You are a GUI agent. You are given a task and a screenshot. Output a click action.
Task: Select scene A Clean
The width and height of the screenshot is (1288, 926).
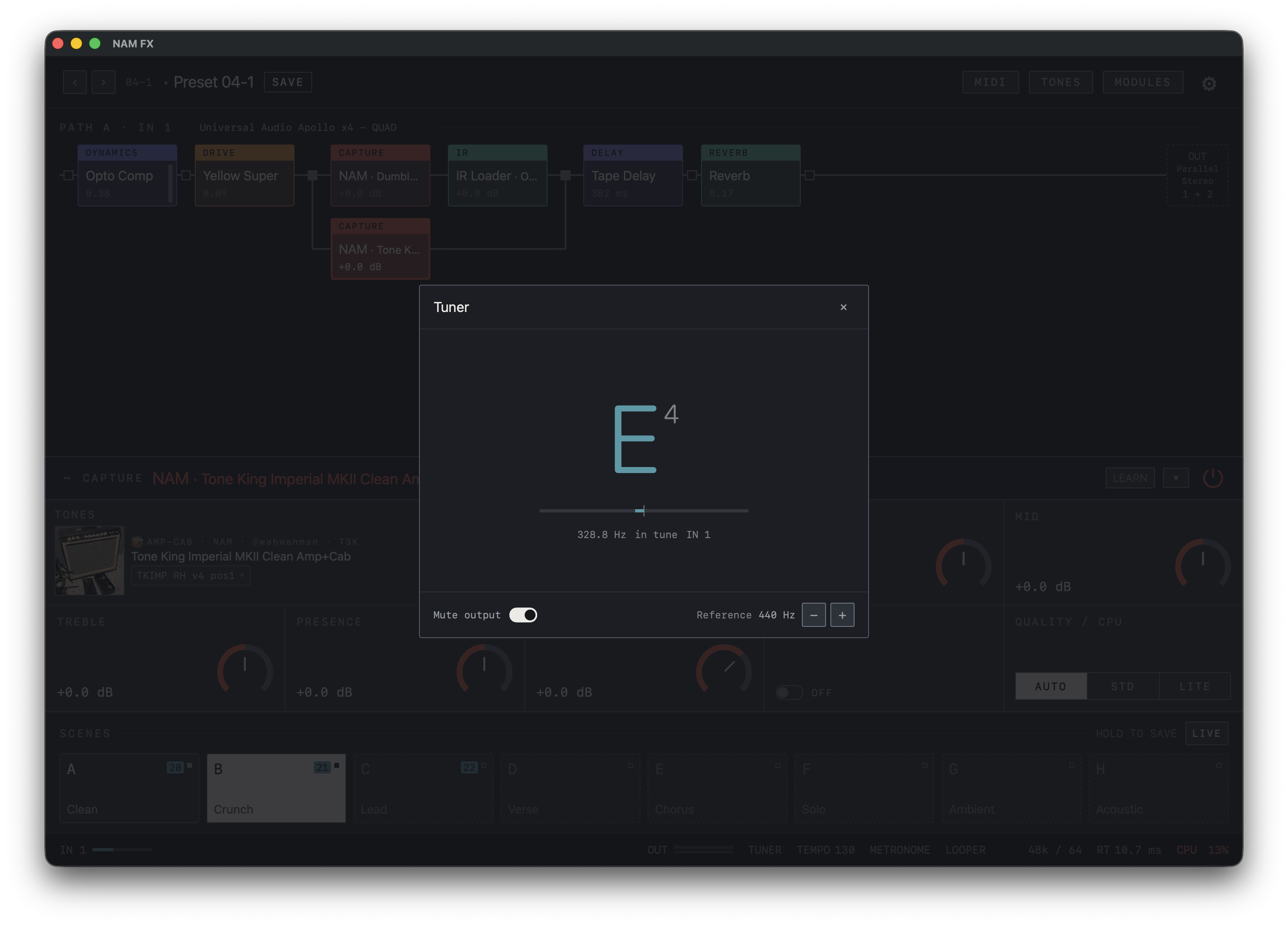(x=129, y=788)
